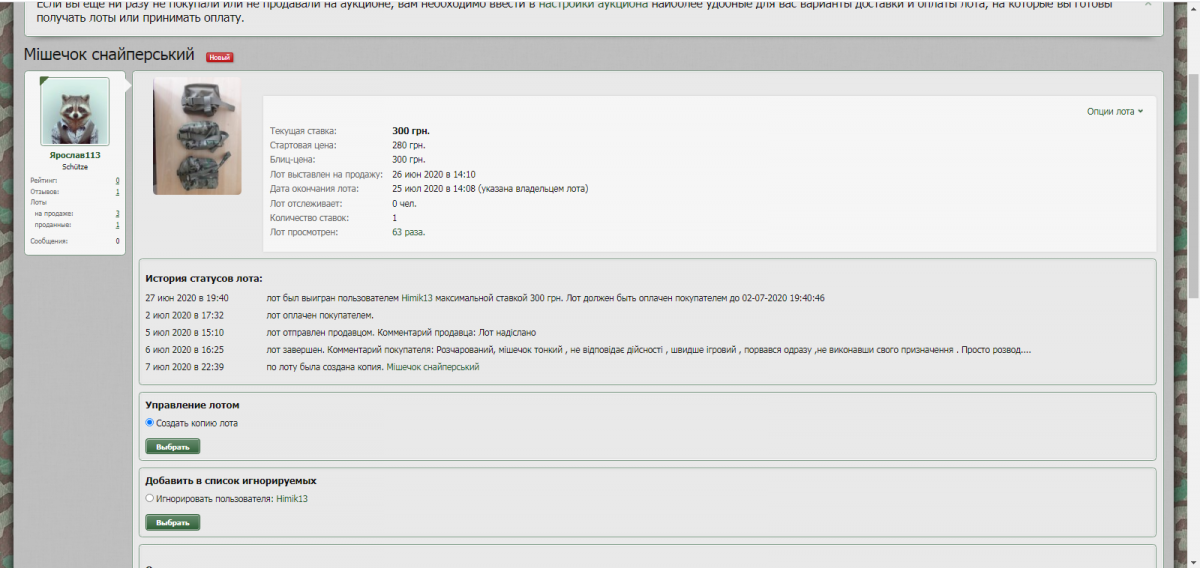Click Выбрать under Управление лотом
This screenshot has height=568, width=1200.
tap(173, 446)
